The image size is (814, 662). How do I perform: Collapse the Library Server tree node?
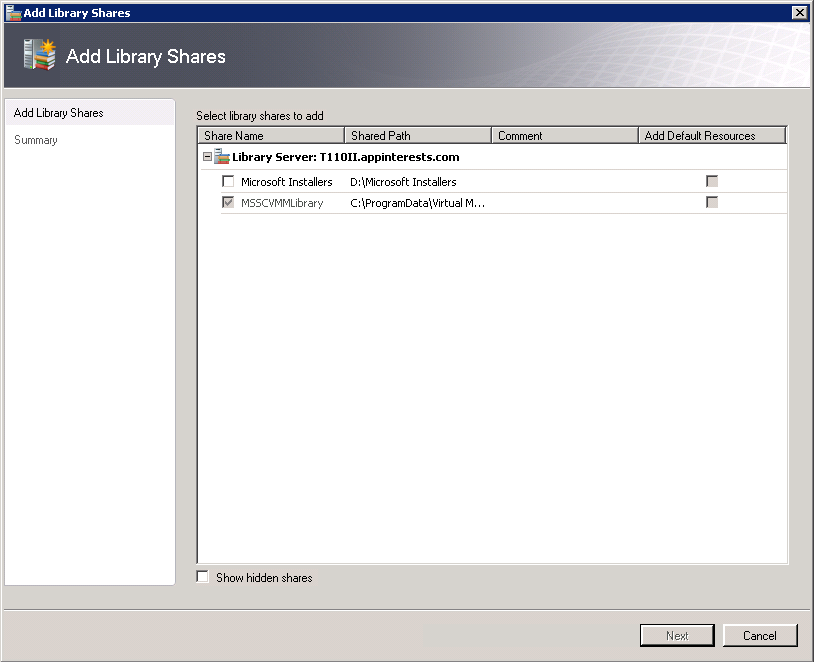[x=207, y=157]
